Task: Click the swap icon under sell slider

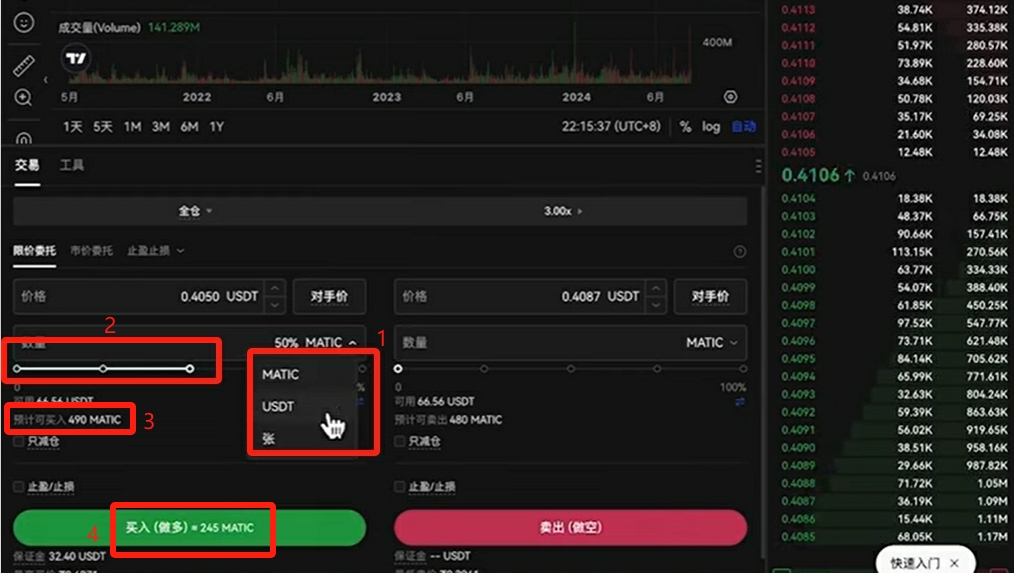Action: click(x=740, y=402)
